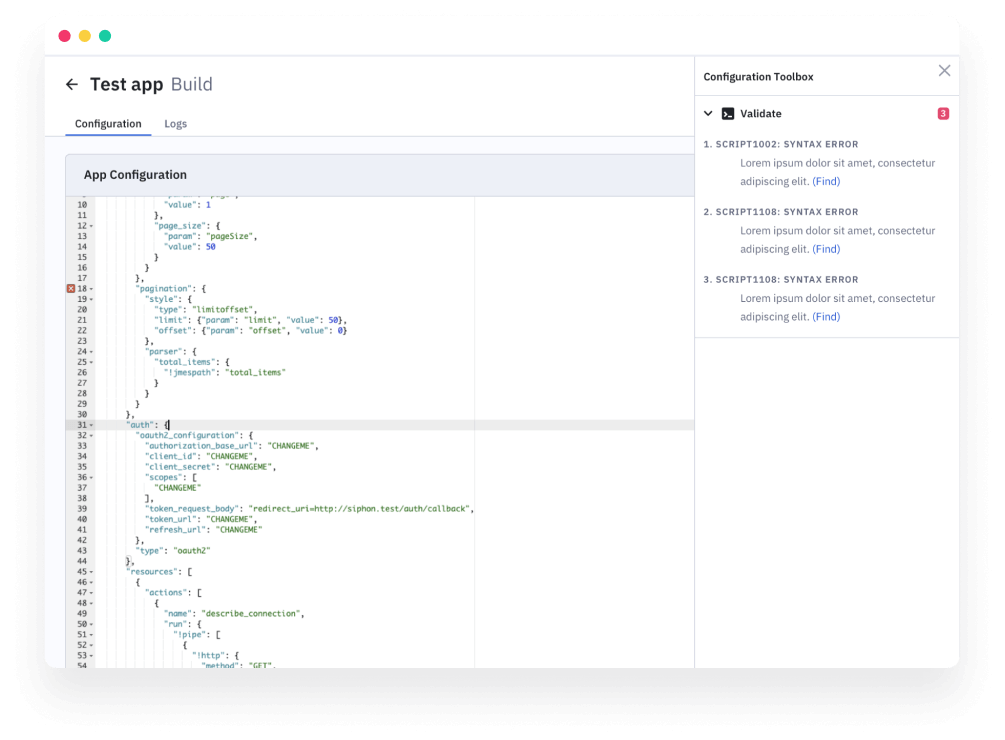Click Find link under second error SCRIPT1108
1005x740 pixels.
point(826,249)
